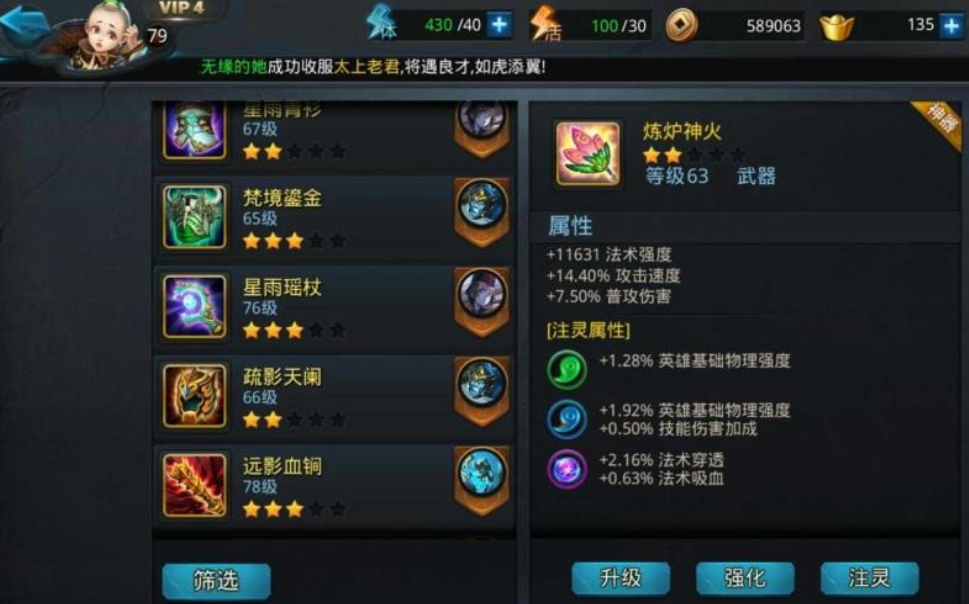Select the 疏影天阑 helmet icon

pyautogui.click(x=195, y=396)
